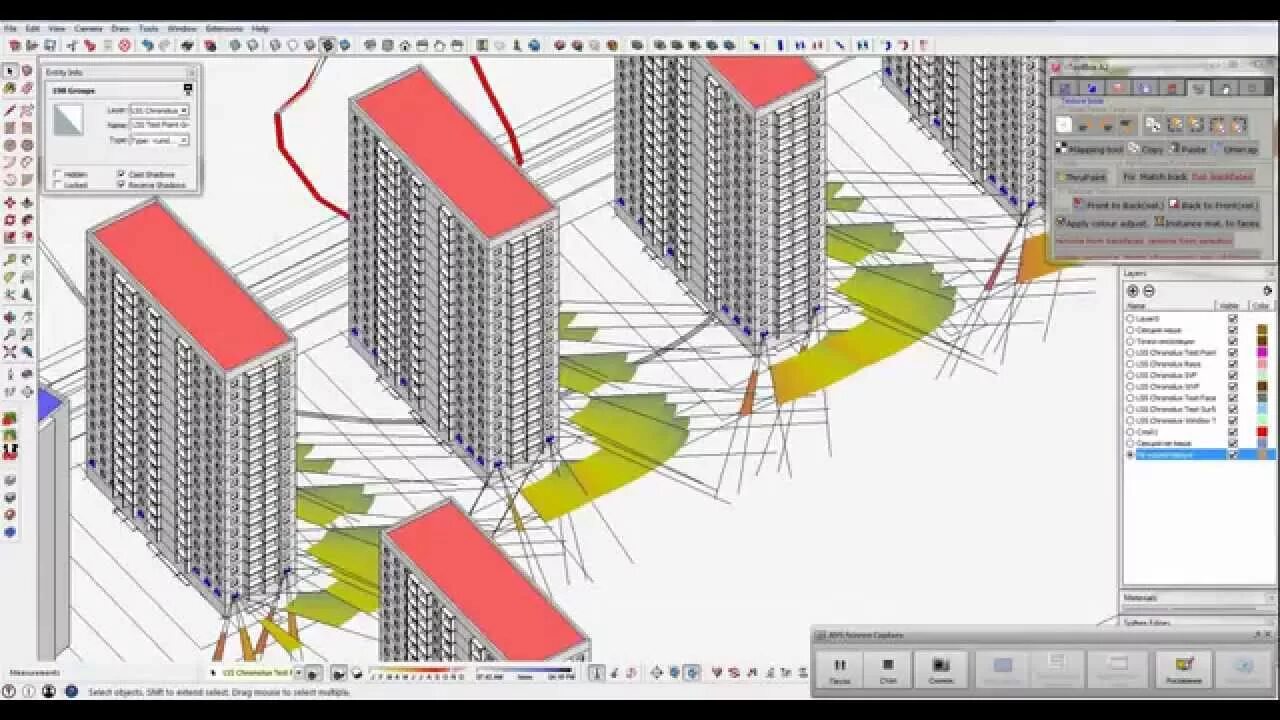The image size is (1280, 720).
Task: Expand Entity Info details arrow
Action: pos(187,89)
